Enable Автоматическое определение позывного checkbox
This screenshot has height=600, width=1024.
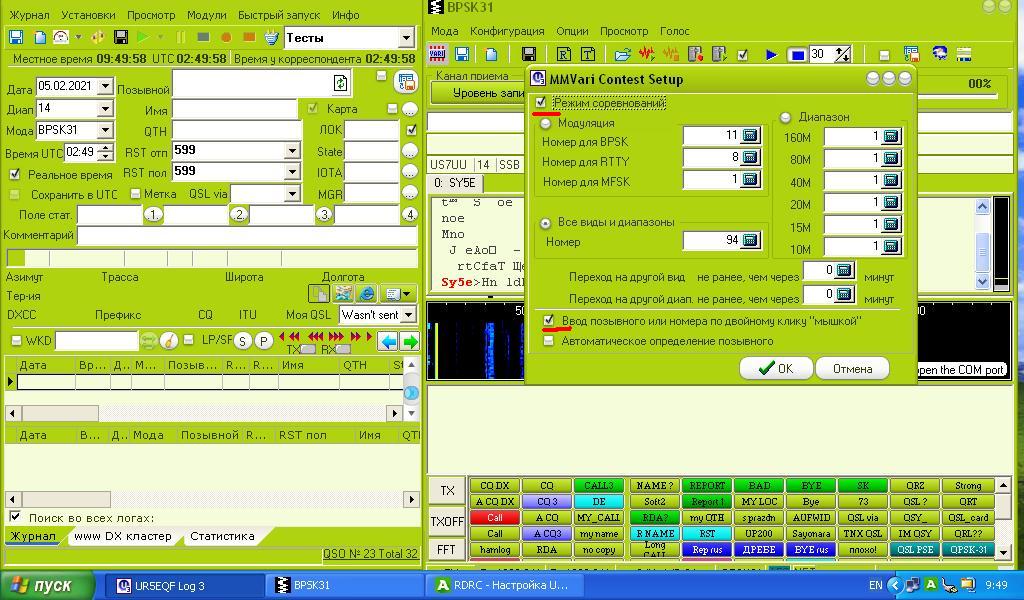548,341
